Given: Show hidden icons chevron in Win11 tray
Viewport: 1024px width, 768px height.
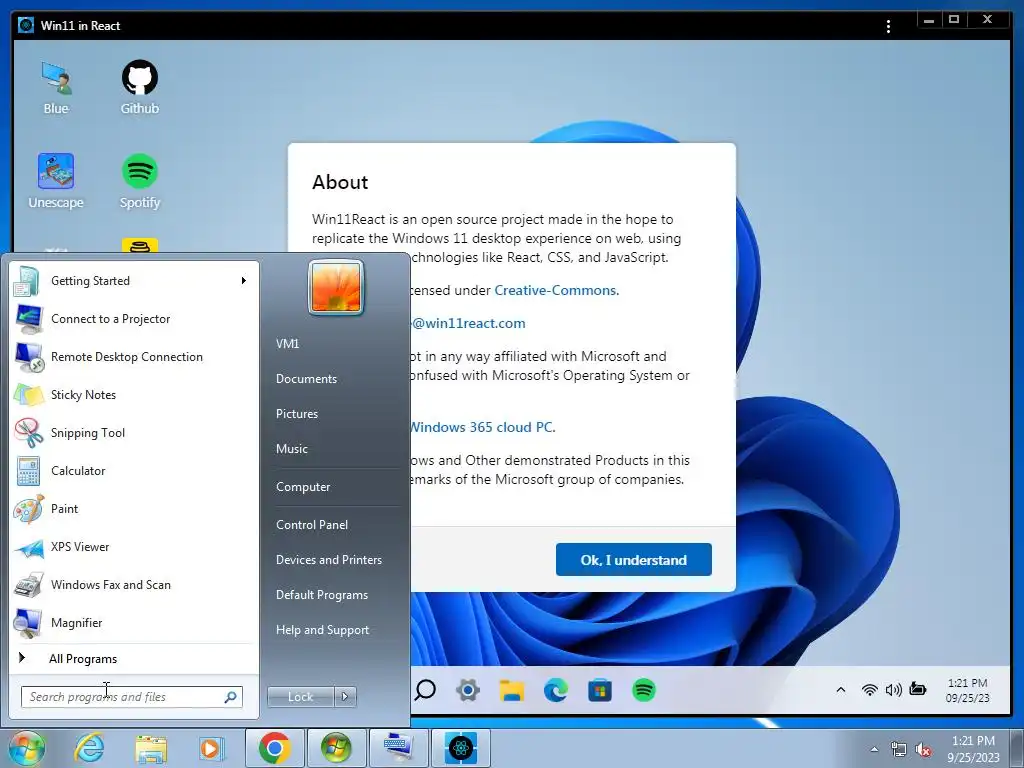Looking at the screenshot, I should tap(841, 690).
